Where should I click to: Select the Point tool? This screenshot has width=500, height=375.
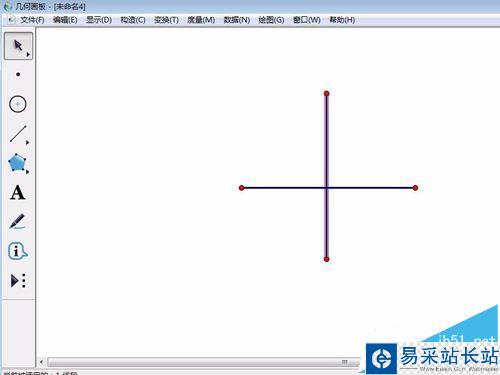pyautogui.click(x=18, y=74)
